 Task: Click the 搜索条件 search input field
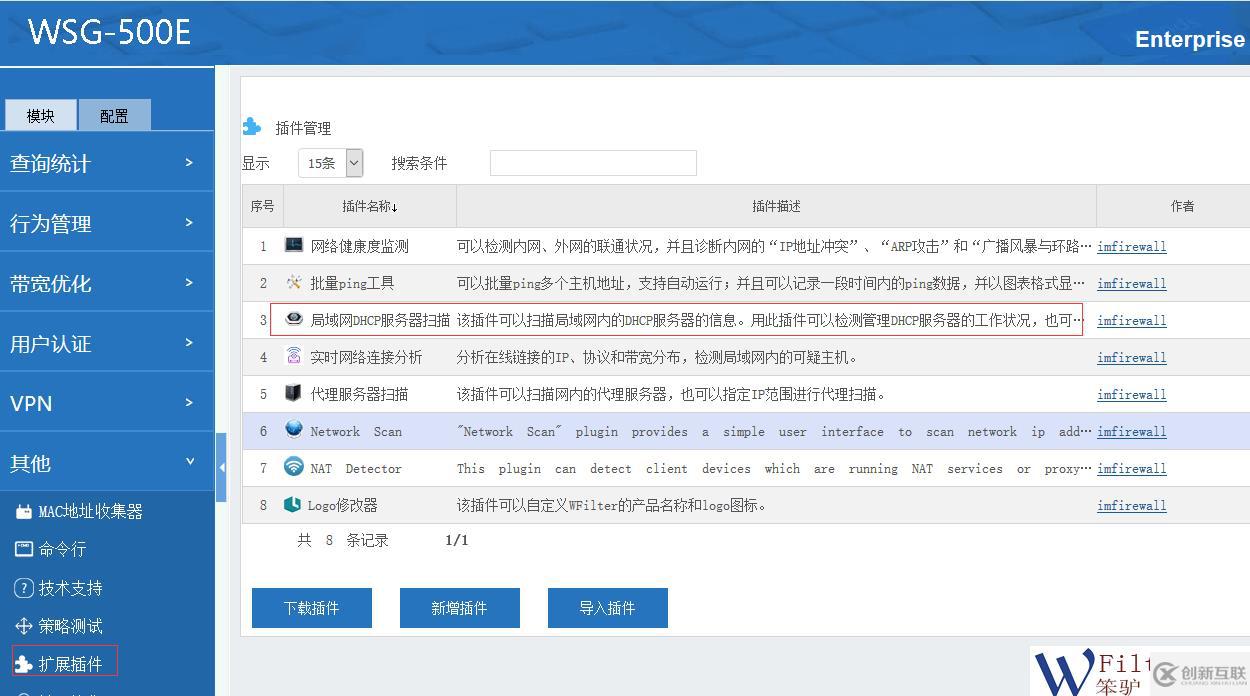pos(593,162)
